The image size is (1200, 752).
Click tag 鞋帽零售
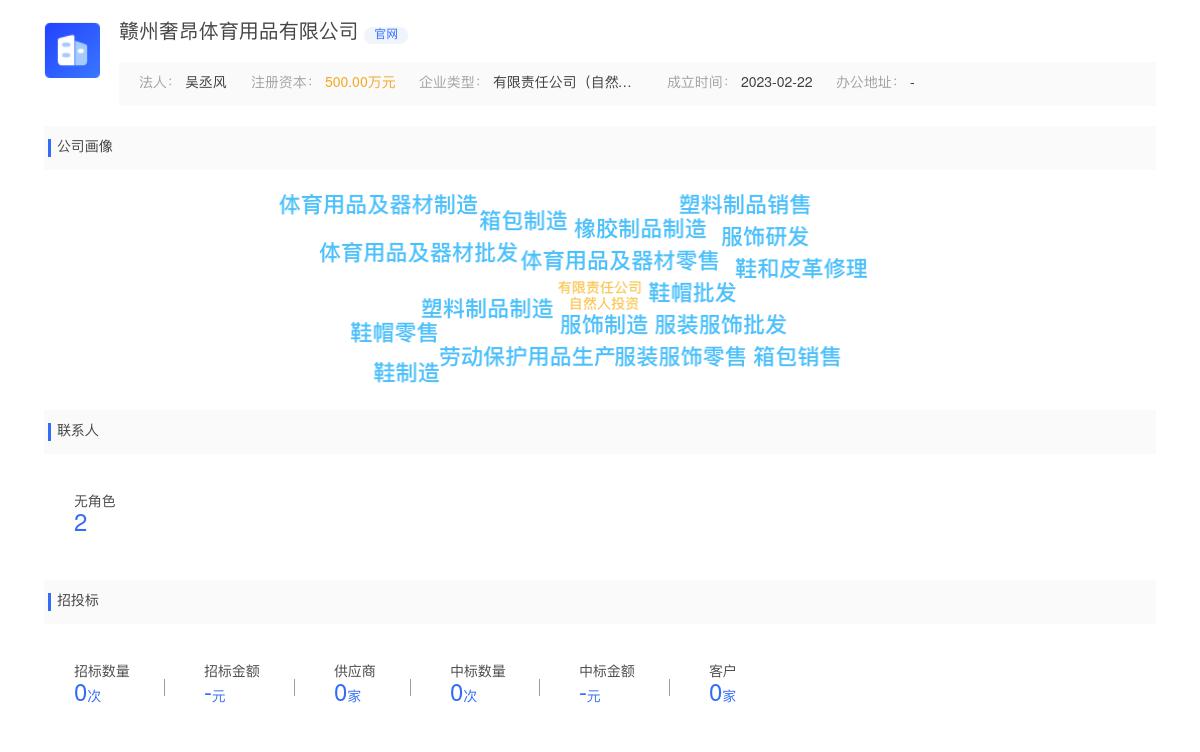394,333
